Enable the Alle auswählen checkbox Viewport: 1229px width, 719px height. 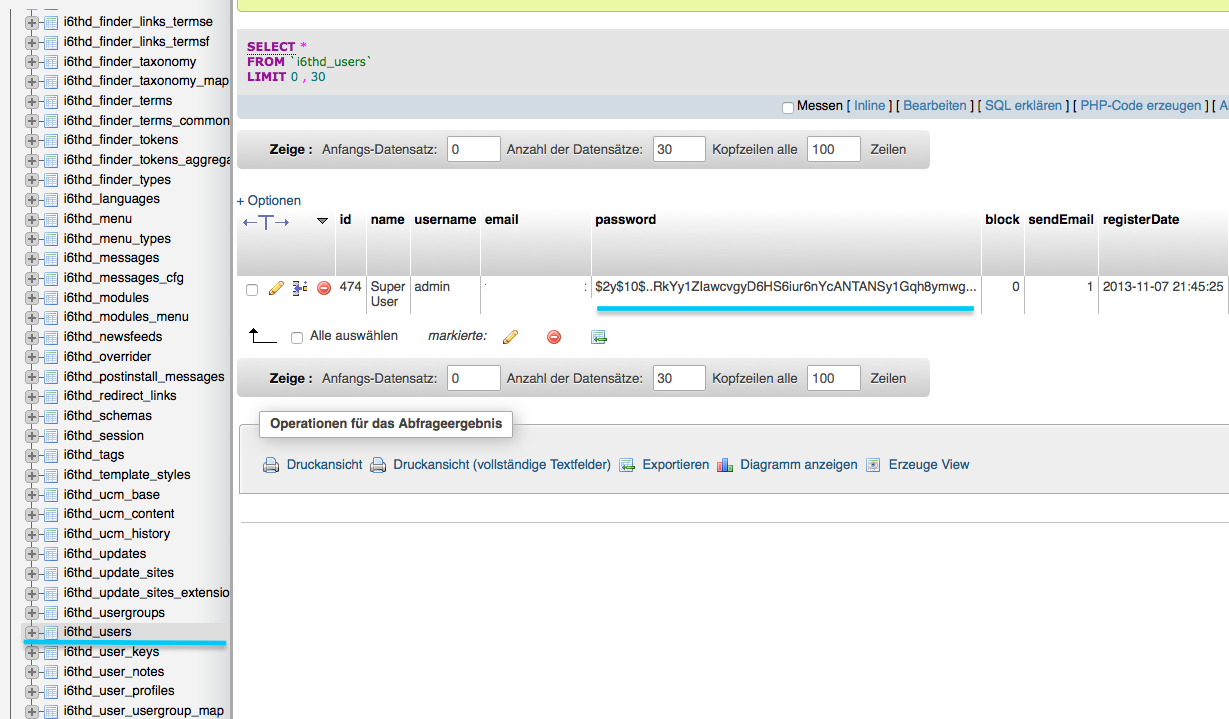297,338
